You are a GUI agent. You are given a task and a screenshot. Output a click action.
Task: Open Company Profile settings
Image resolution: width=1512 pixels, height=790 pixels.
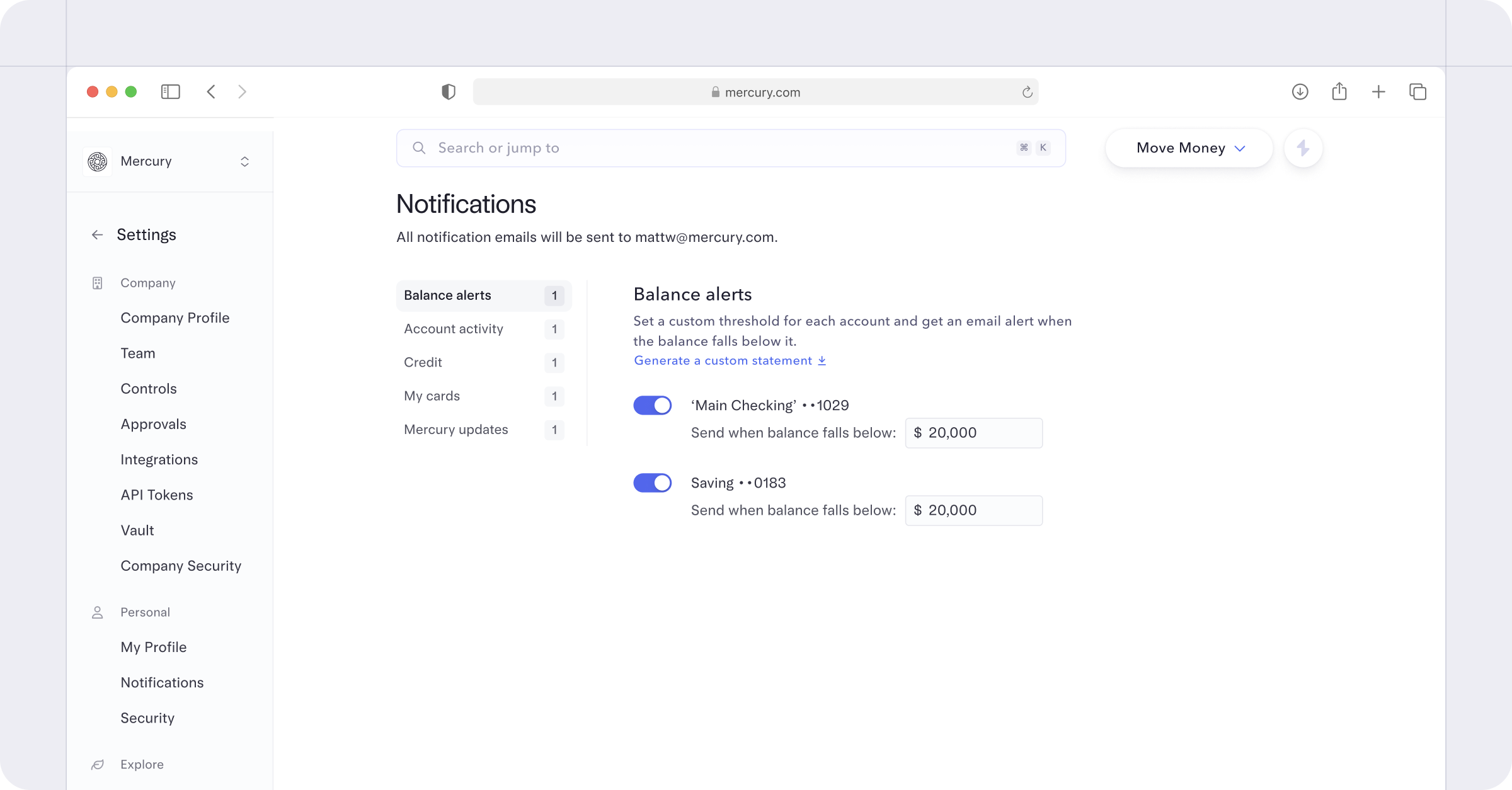175,318
